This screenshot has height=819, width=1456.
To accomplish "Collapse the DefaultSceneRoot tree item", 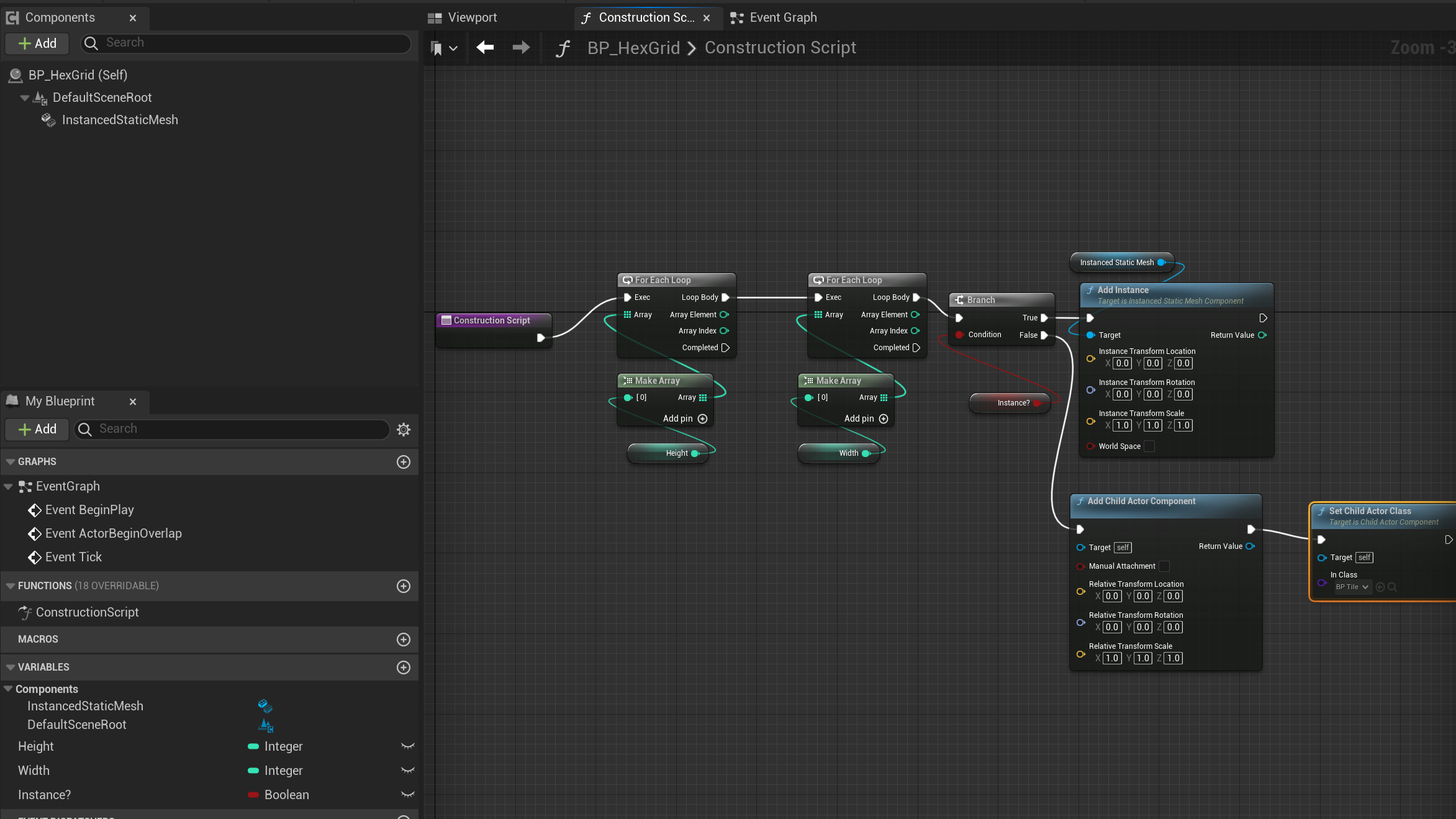I will click(25, 97).
